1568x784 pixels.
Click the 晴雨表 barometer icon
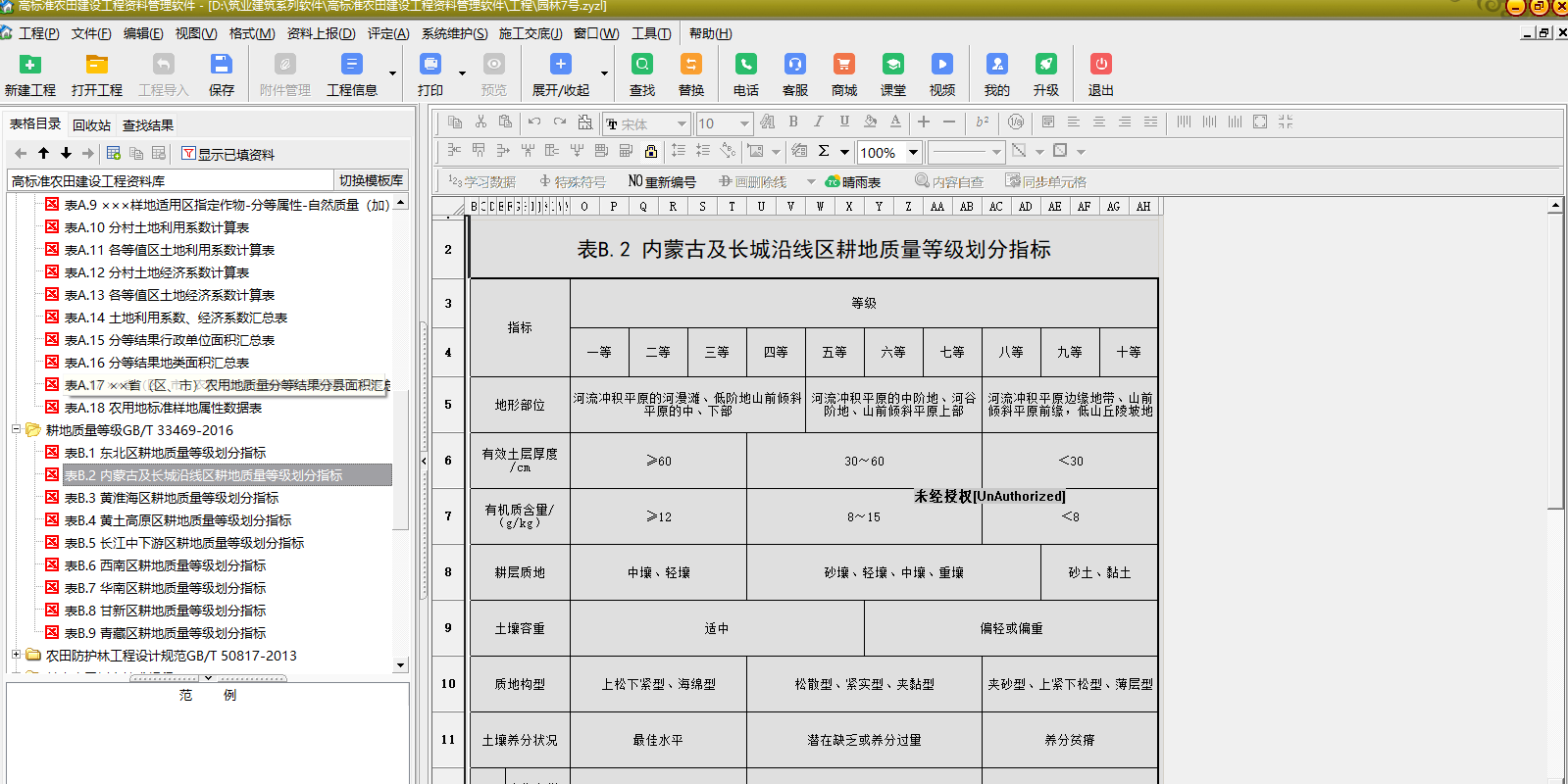coord(853,181)
